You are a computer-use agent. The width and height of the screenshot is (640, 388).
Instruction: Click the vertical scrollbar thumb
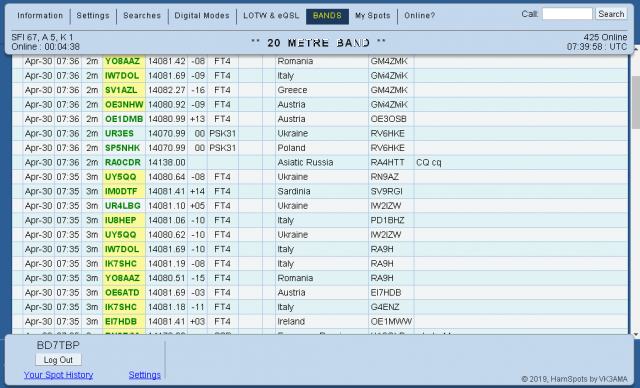[x=636, y=102]
